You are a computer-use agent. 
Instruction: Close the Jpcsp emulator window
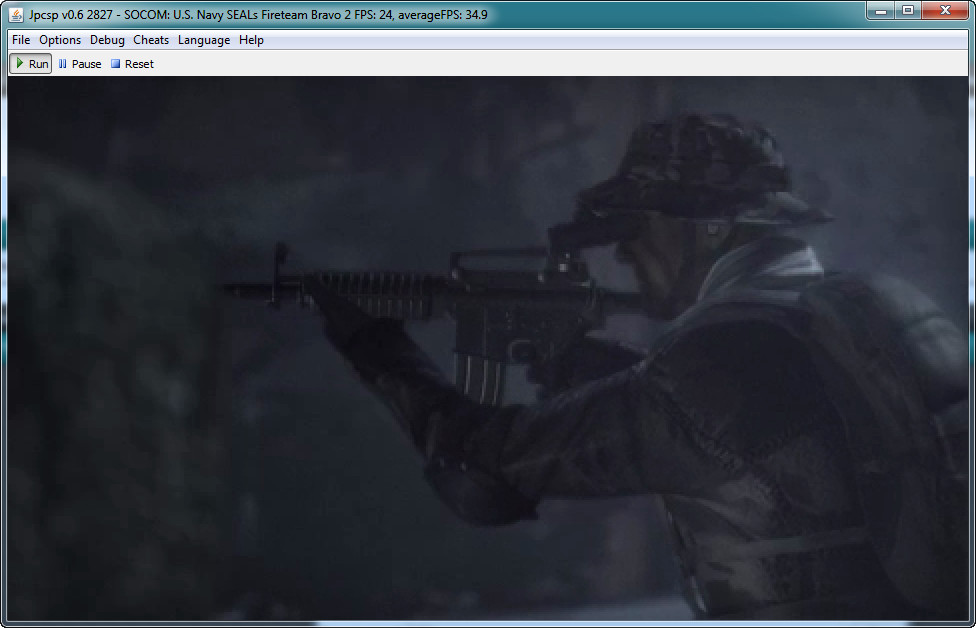pyautogui.click(x=945, y=11)
